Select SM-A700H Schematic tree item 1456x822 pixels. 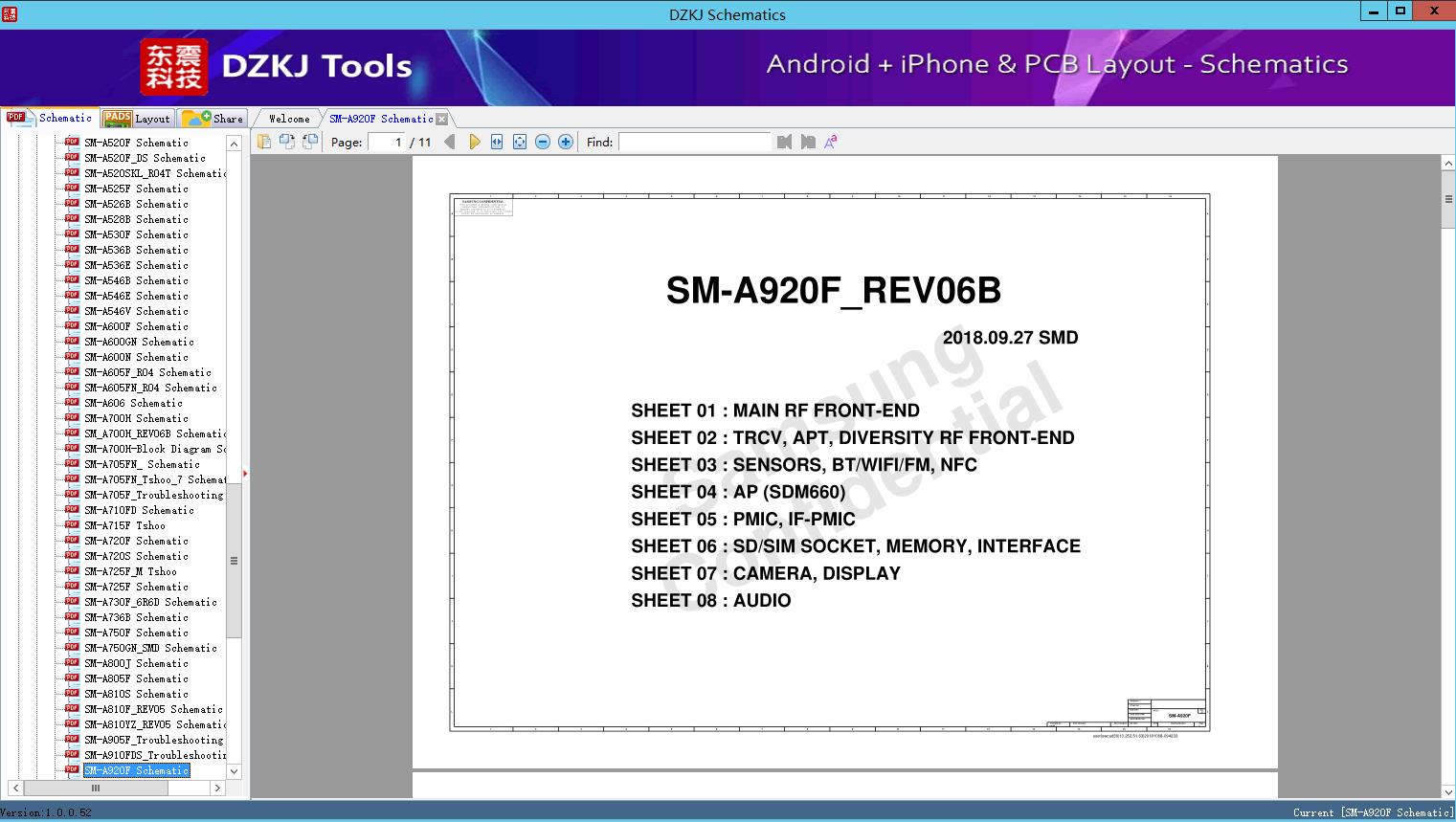click(x=136, y=418)
